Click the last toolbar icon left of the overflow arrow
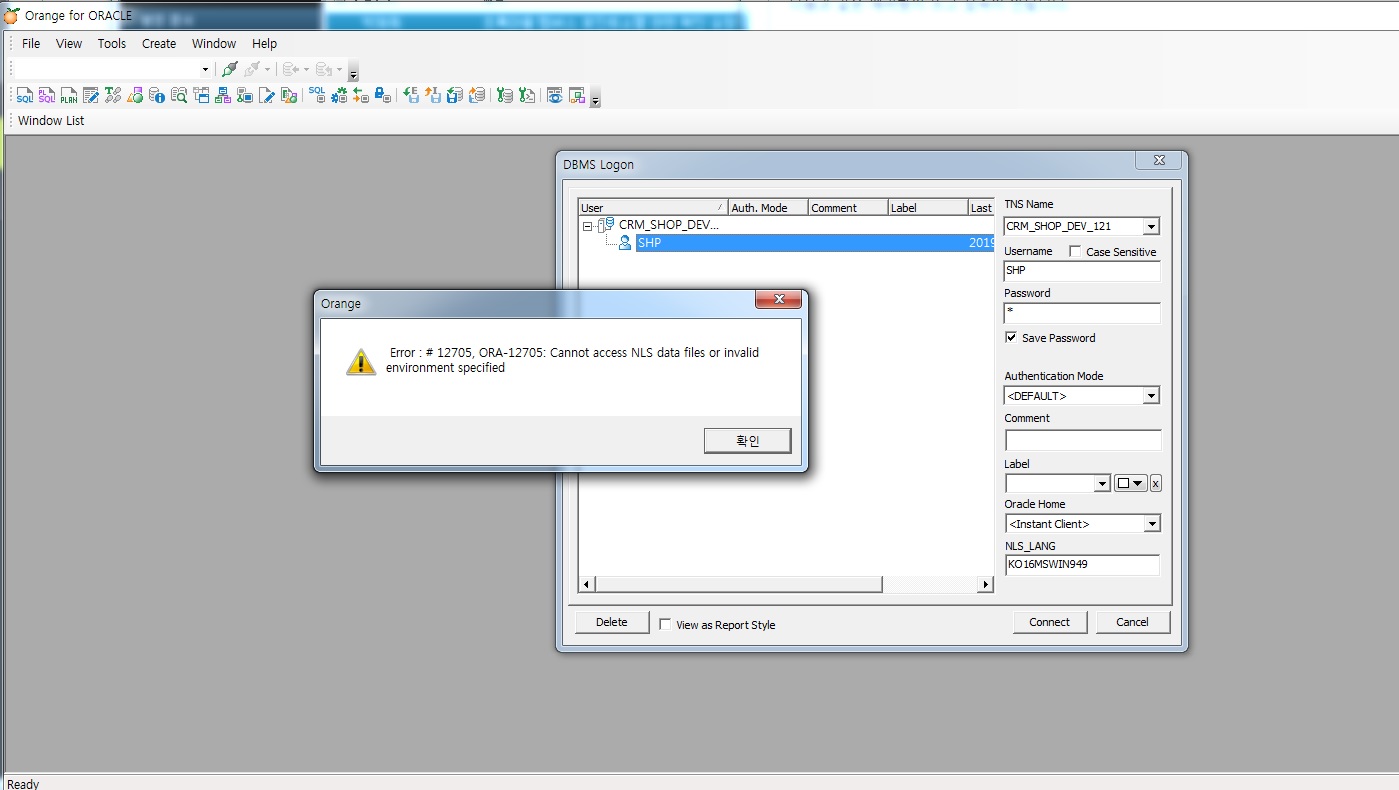Image resolution: width=1399 pixels, height=790 pixels. pos(577,96)
